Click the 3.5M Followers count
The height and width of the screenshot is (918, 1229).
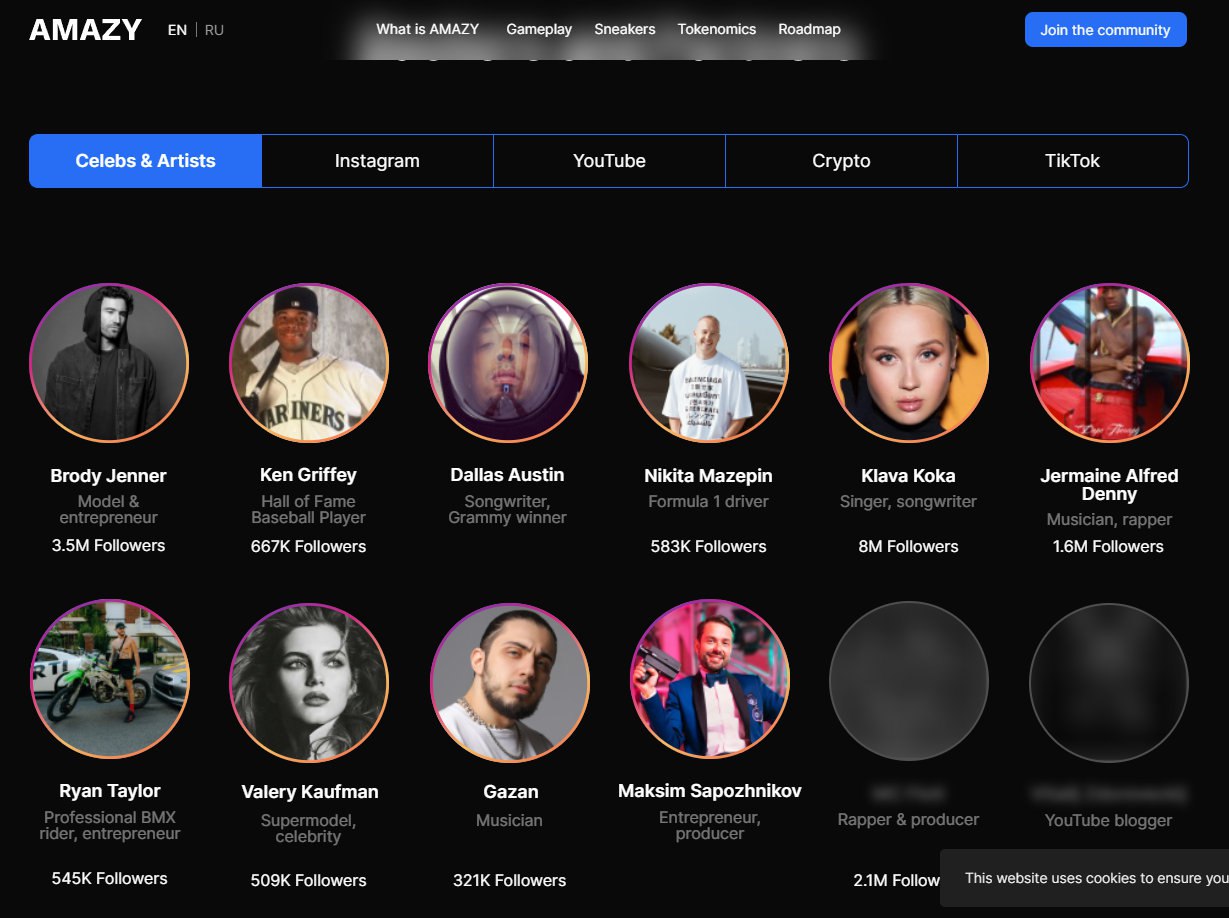click(109, 546)
